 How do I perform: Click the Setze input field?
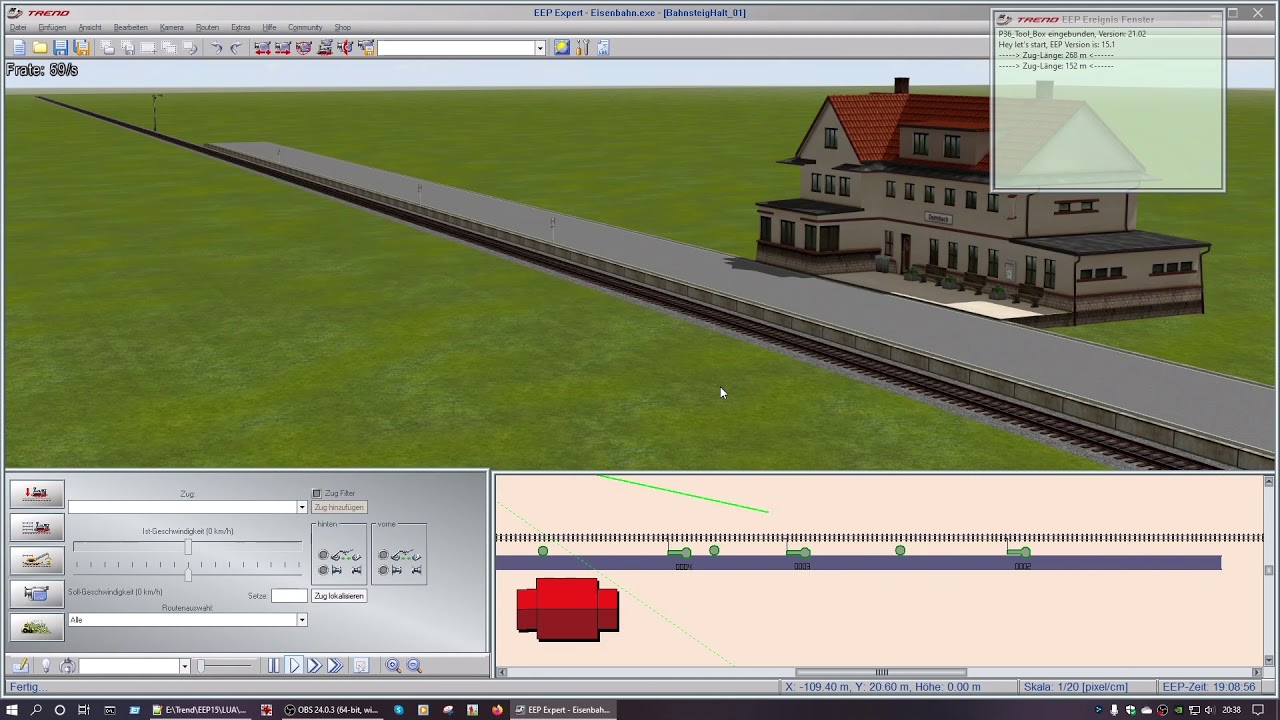pyautogui.click(x=289, y=596)
